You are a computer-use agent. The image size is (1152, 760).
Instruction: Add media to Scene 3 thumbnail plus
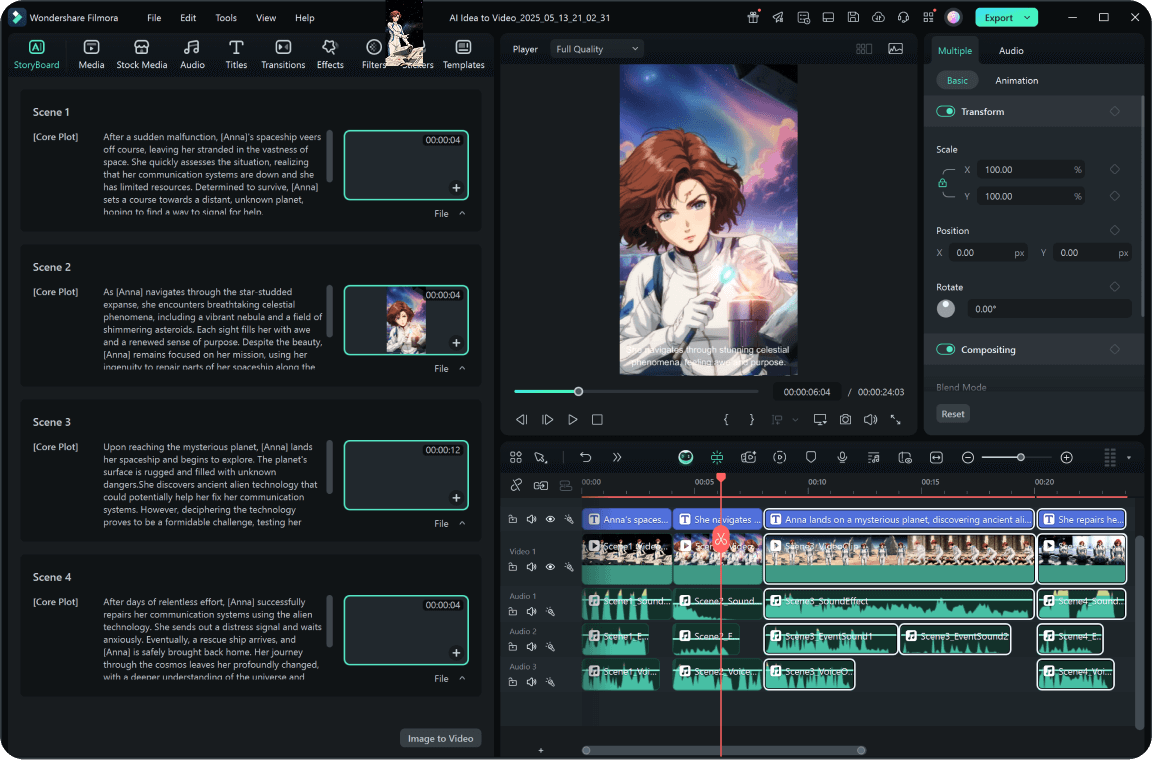456,498
